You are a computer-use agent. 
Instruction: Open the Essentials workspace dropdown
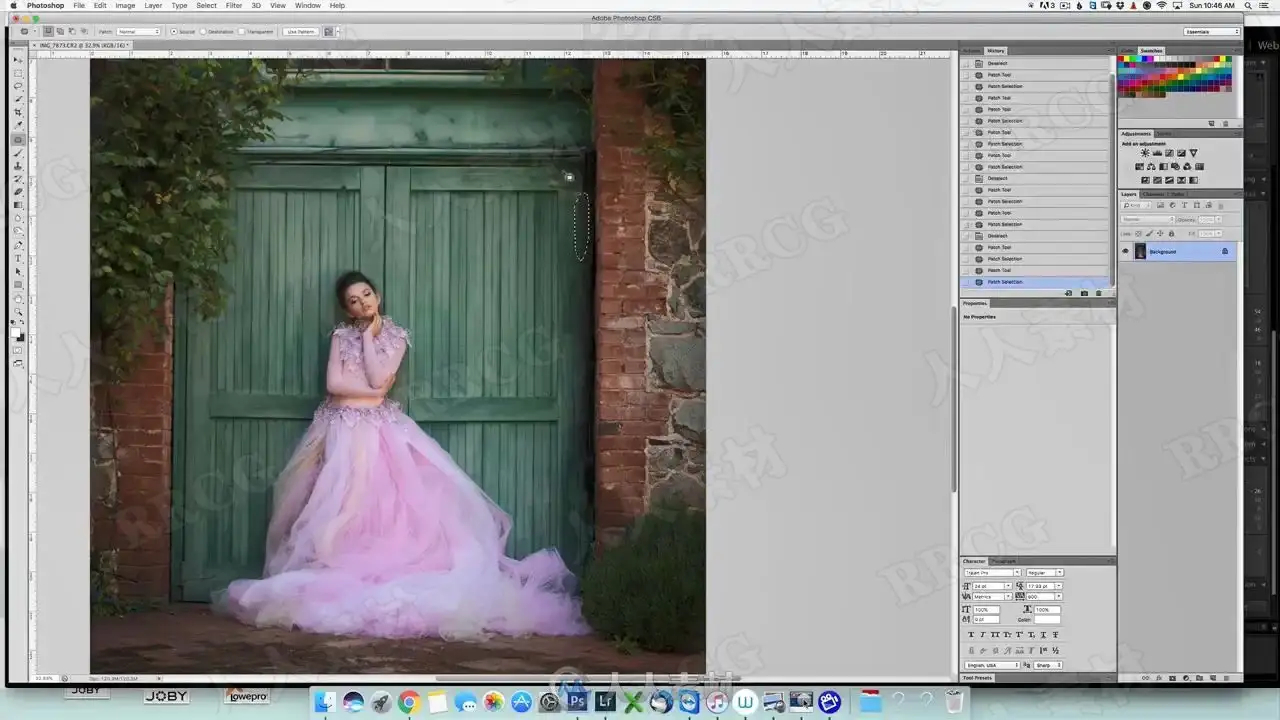click(x=1212, y=31)
